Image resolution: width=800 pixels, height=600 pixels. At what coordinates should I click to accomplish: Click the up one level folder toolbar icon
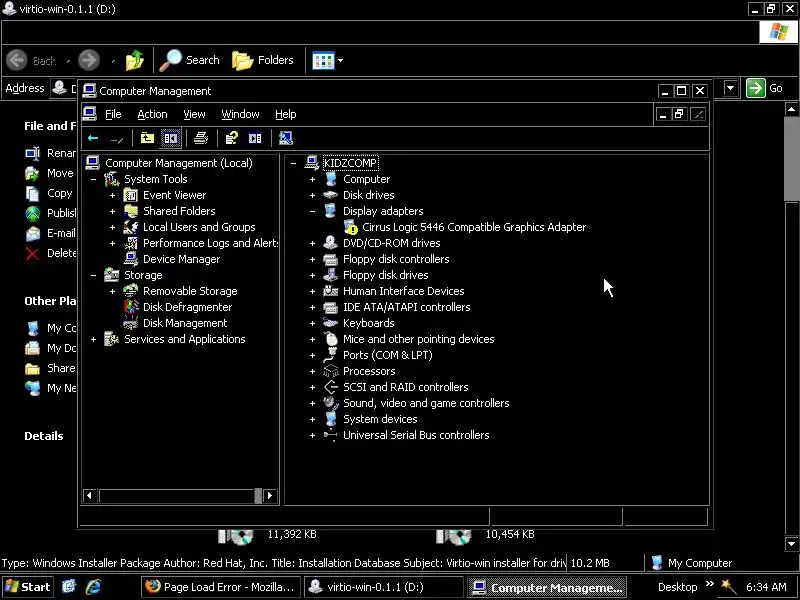click(x=147, y=138)
